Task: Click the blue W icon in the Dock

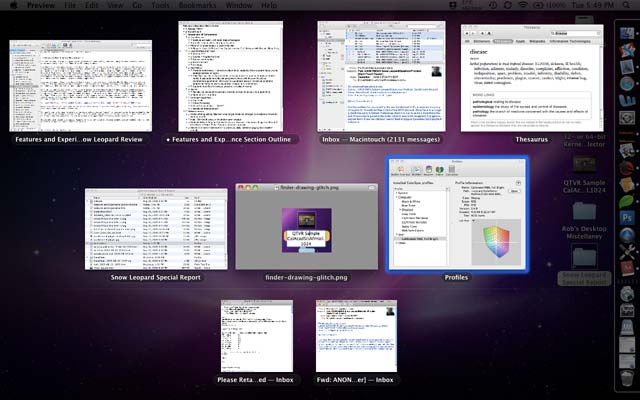Action: [627, 100]
